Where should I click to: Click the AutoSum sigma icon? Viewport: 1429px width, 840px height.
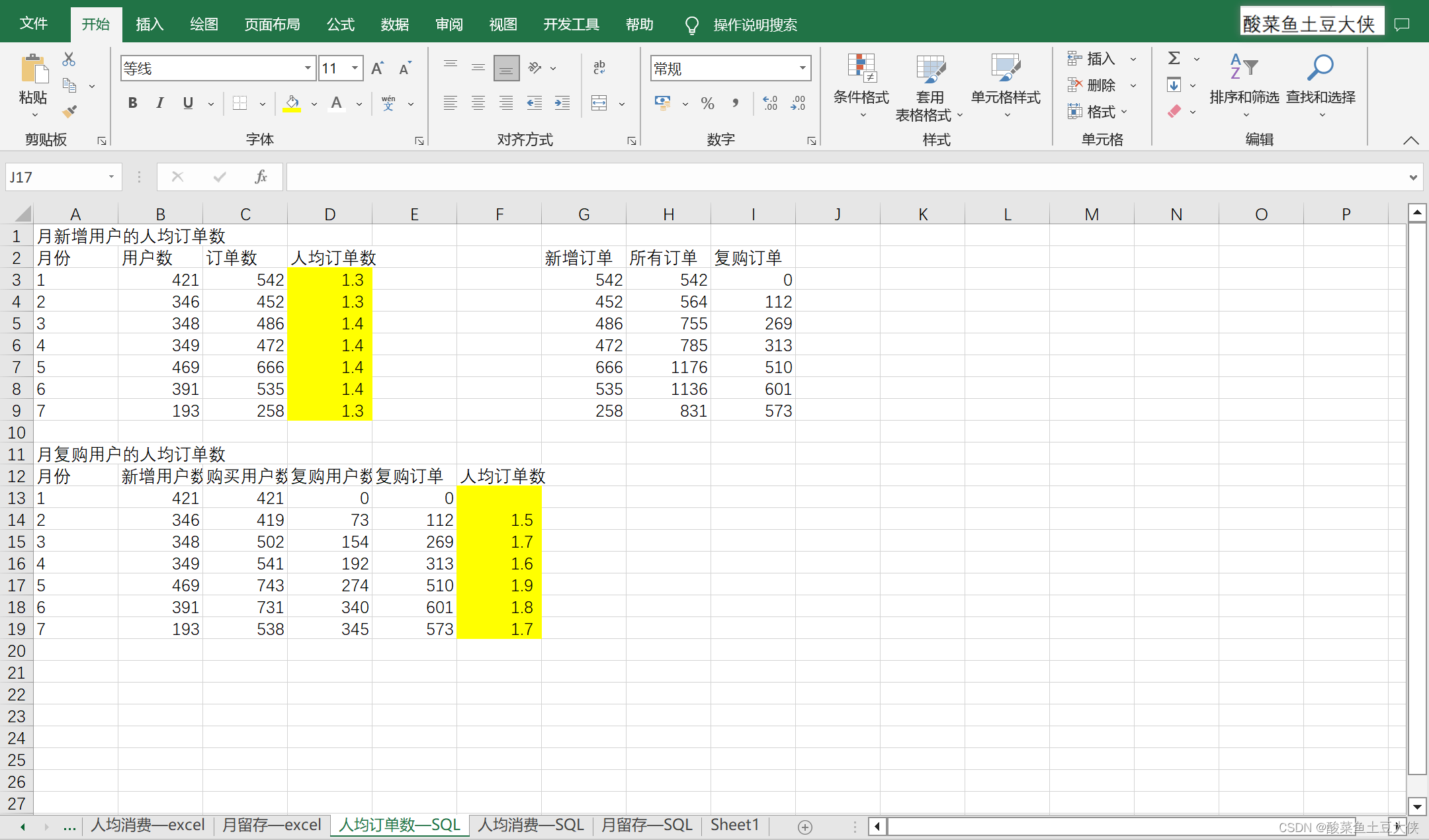click(x=1174, y=58)
